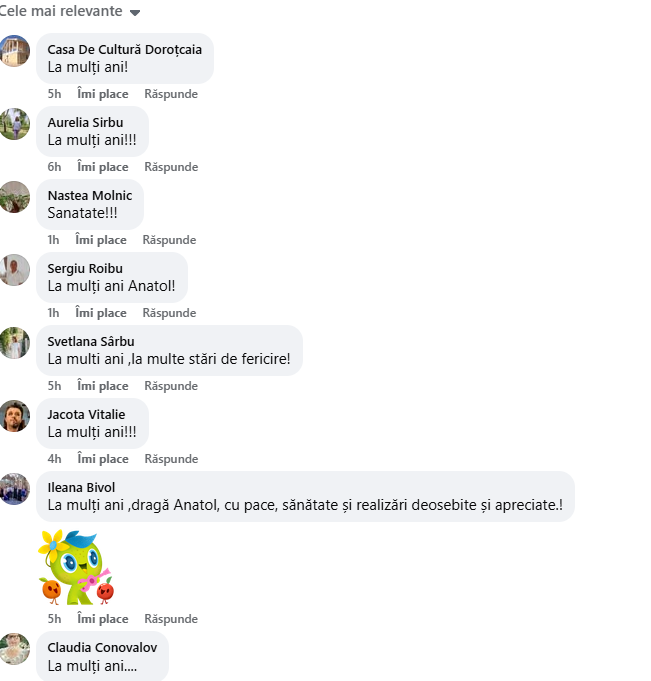Reply to Aurelia Sirbu's comment
Screen dimensions: 651x681
point(171,167)
